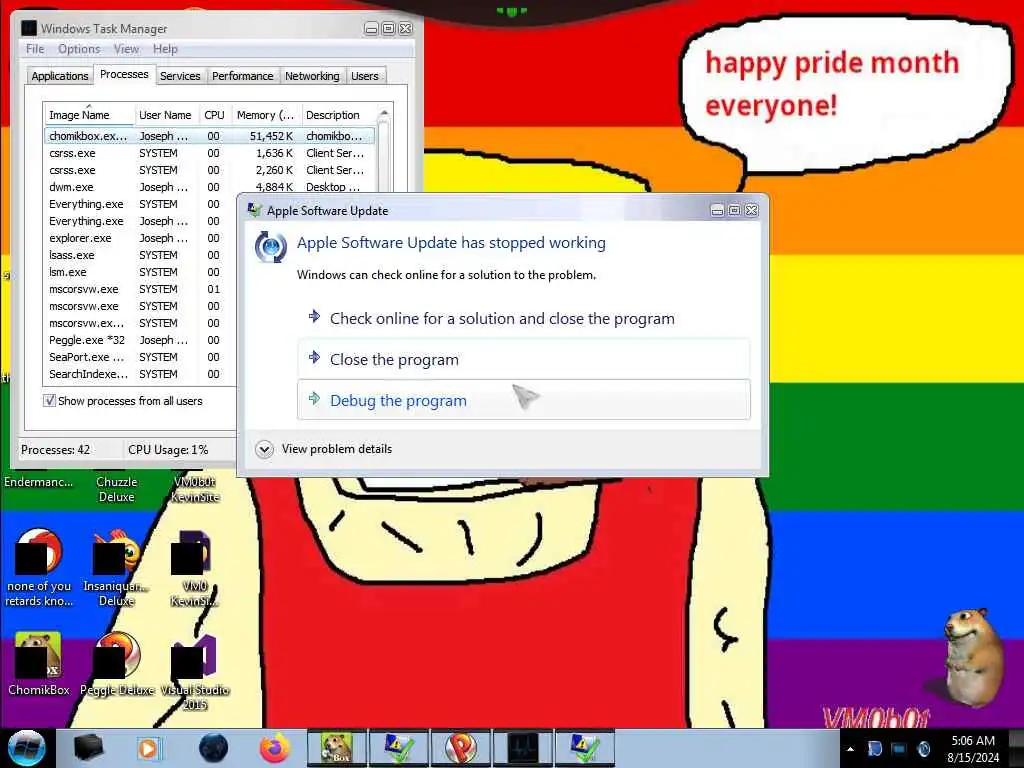Open Task Manager Options menu
1024x768 pixels.
tap(79, 49)
